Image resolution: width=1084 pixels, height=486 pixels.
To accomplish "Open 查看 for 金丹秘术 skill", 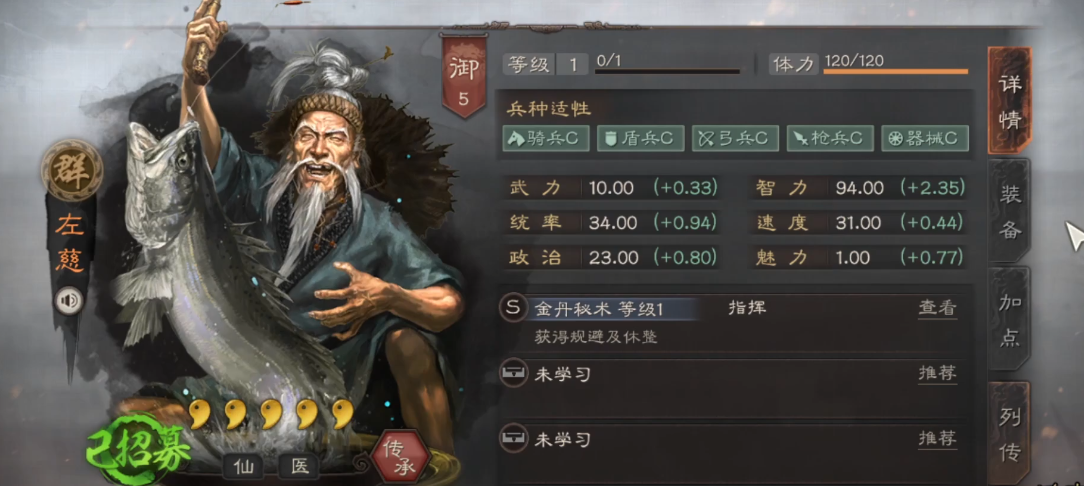I will click(x=937, y=308).
